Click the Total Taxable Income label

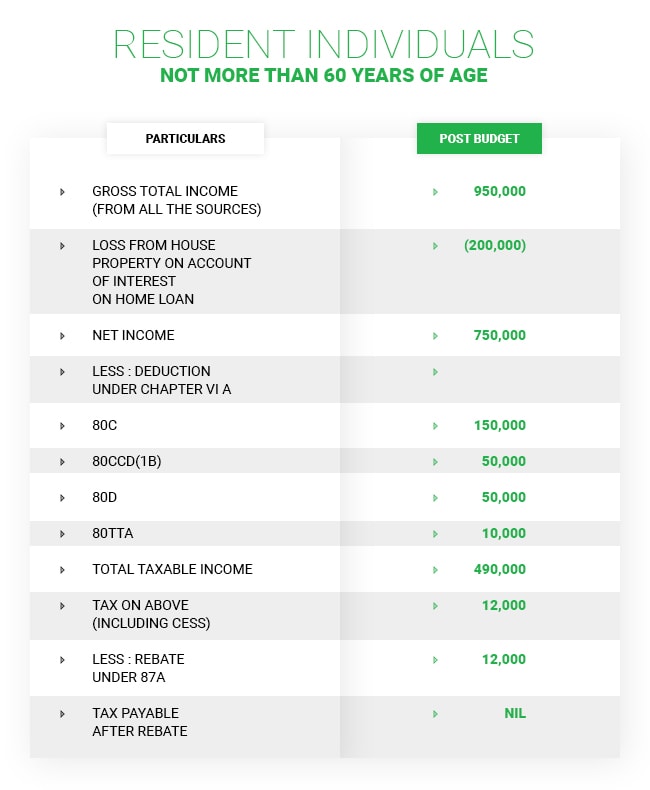pyautogui.click(x=172, y=570)
